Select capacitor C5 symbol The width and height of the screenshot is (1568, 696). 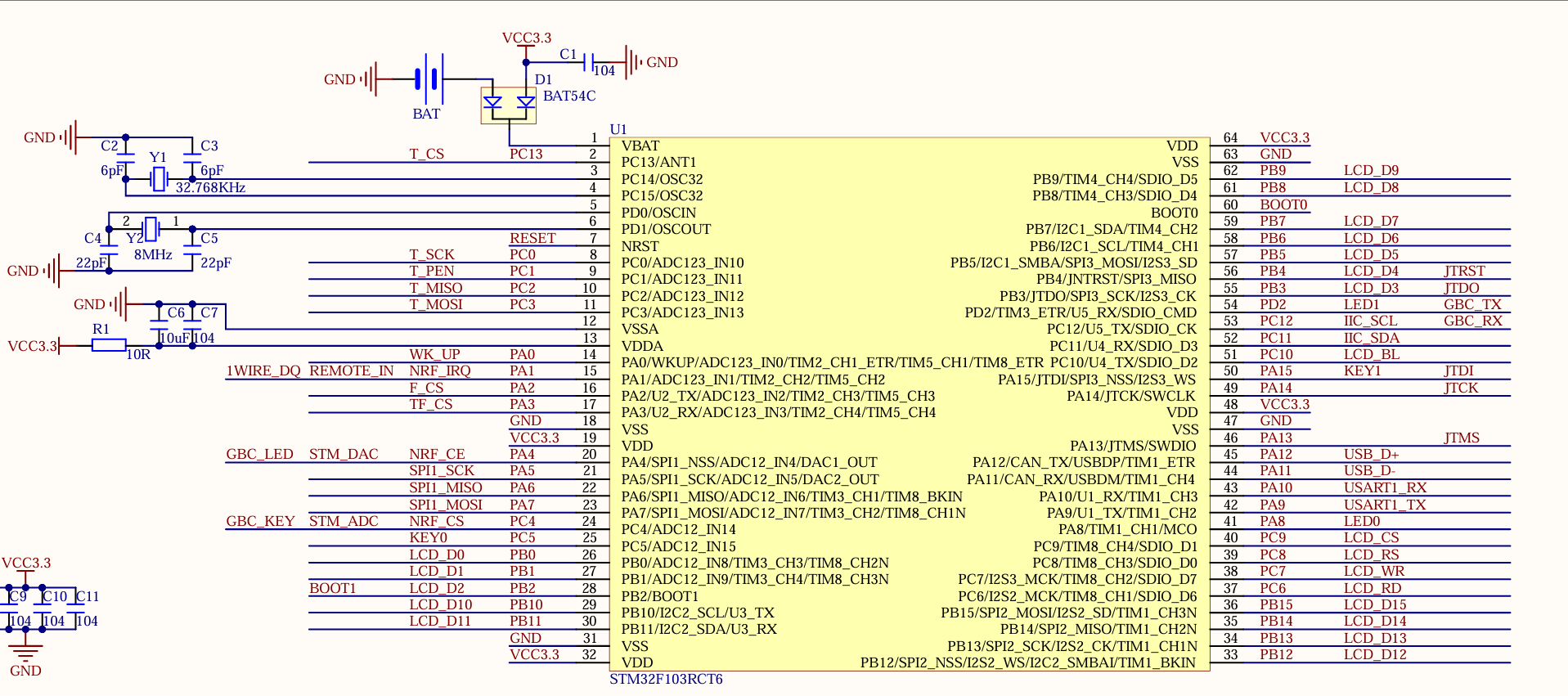(192, 250)
